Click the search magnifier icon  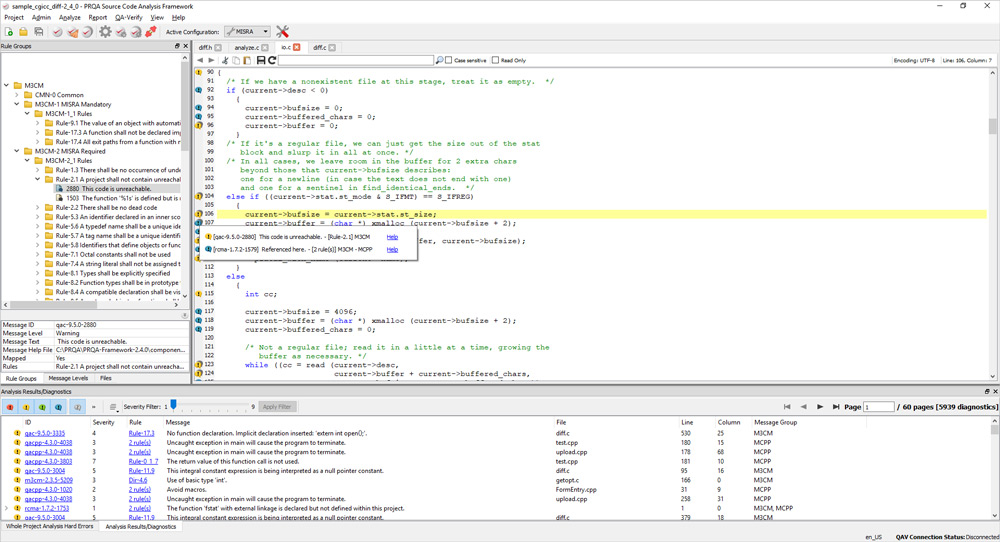tap(439, 61)
